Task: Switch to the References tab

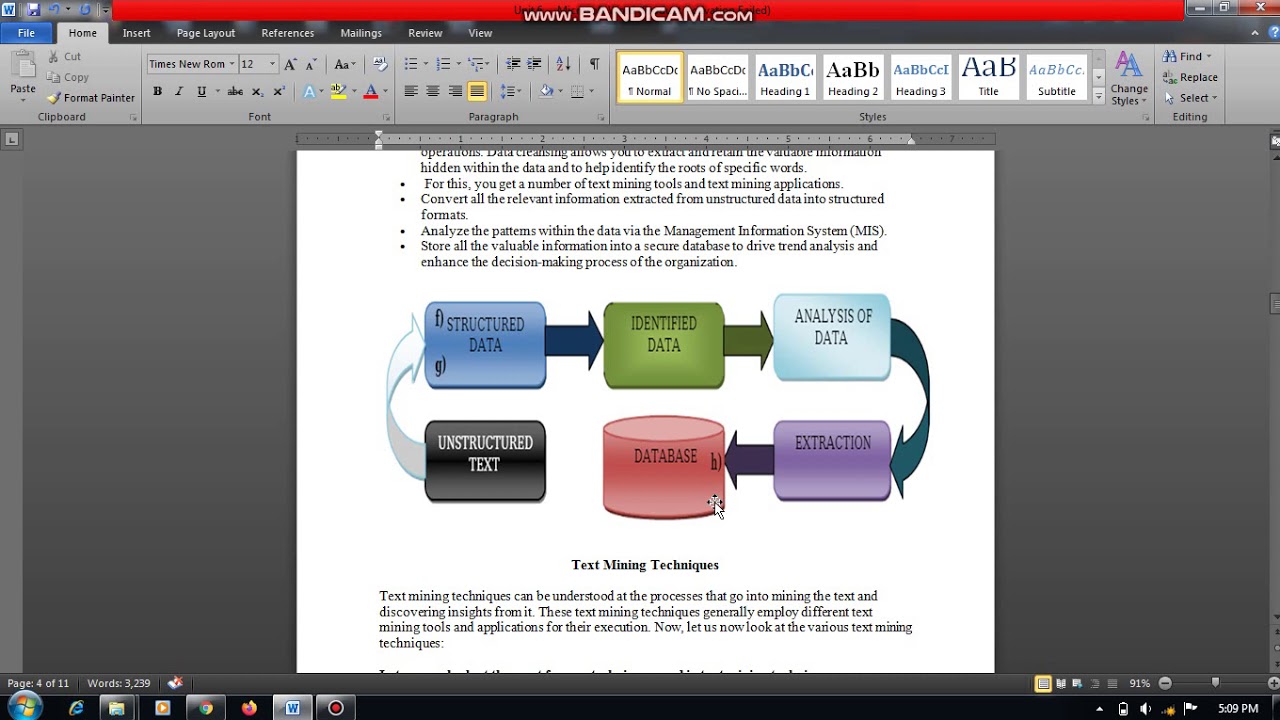Action: [x=288, y=33]
